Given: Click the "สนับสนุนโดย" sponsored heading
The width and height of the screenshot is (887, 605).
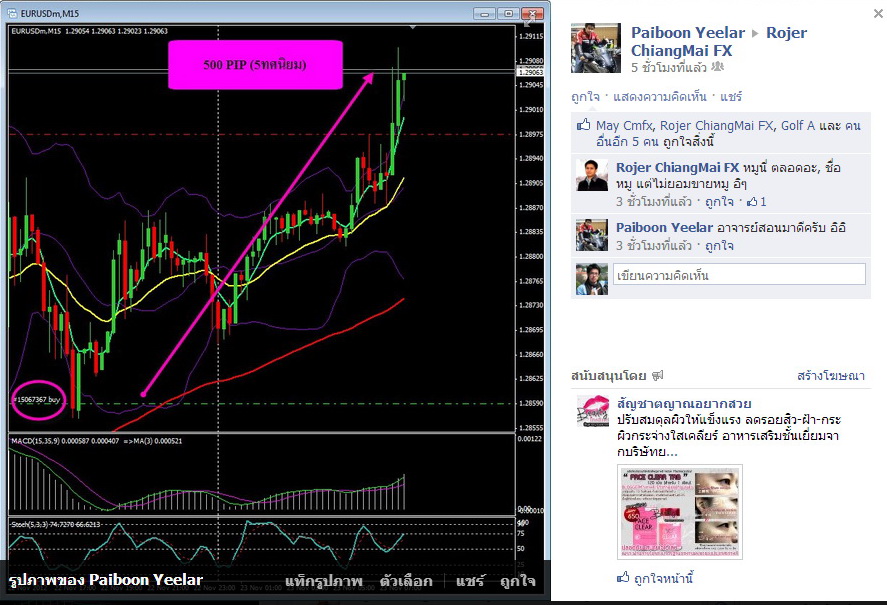Looking at the screenshot, I should [609, 376].
